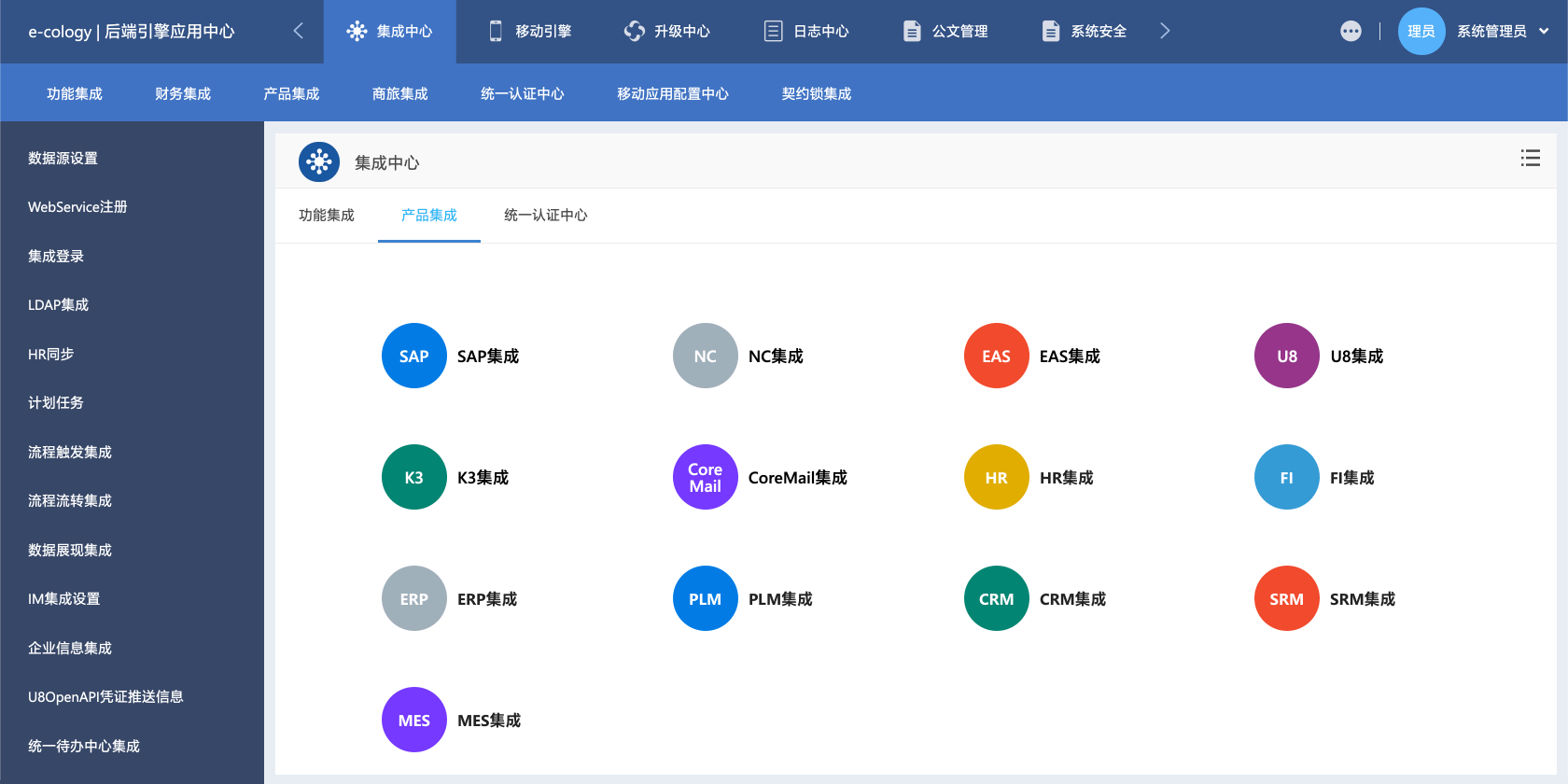Click the 集成中心 hub icon in top nav

(357, 31)
